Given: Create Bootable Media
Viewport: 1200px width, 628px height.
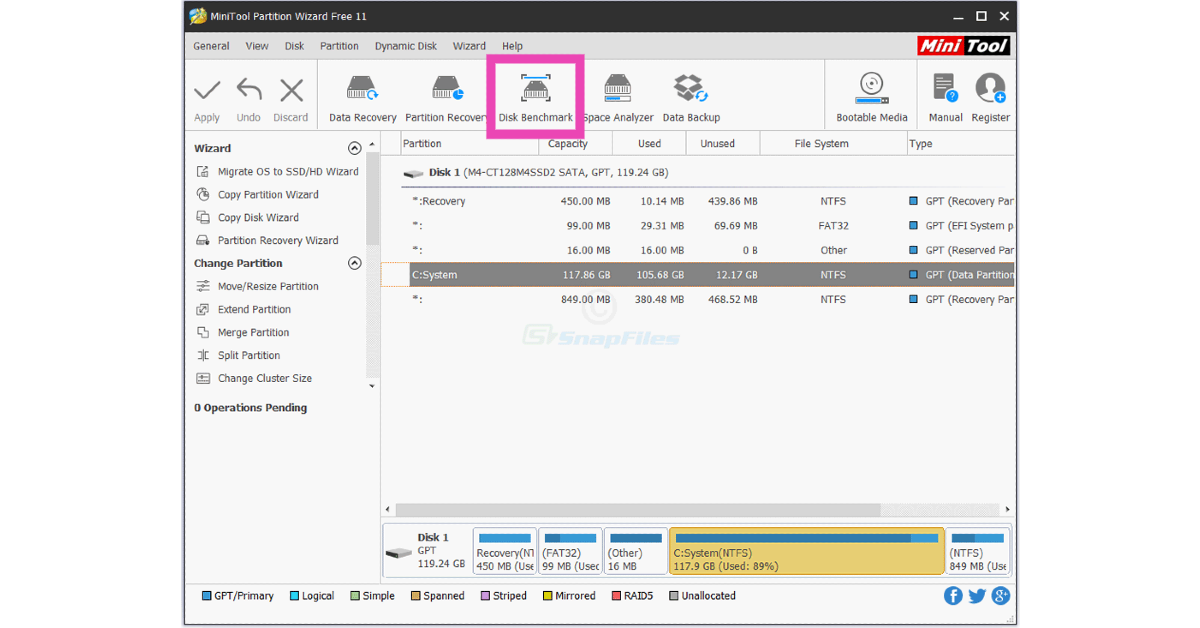Looking at the screenshot, I should click(871, 99).
